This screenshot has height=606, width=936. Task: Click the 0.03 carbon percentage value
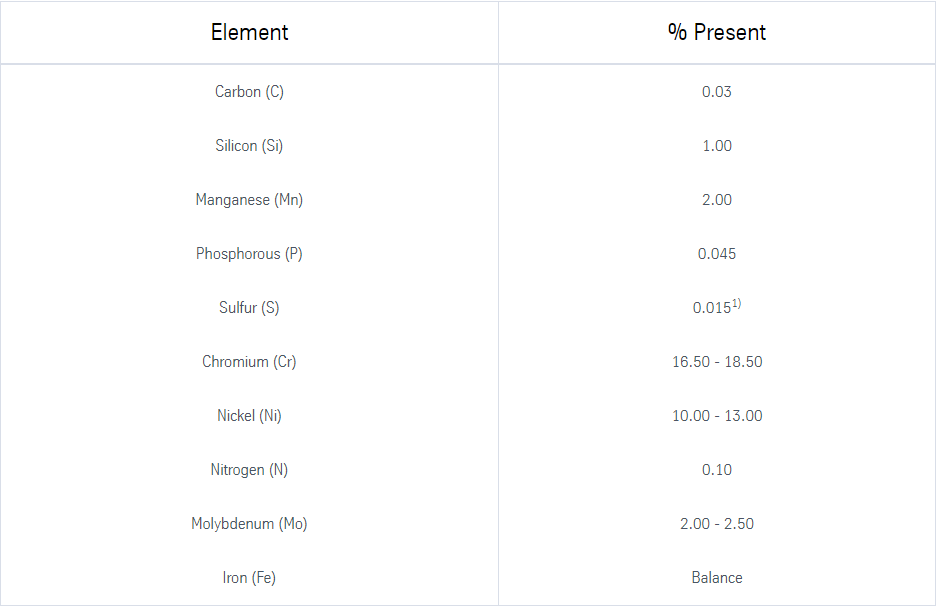(x=717, y=92)
